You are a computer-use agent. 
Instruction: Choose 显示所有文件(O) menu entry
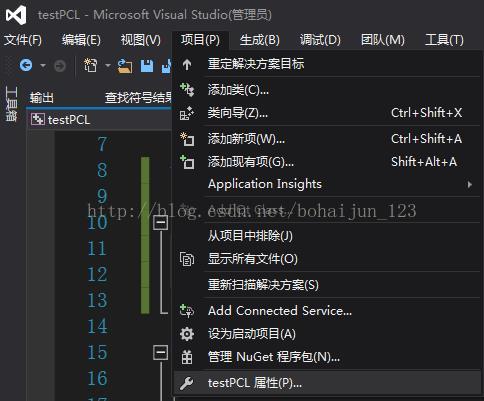tap(328, 259)
